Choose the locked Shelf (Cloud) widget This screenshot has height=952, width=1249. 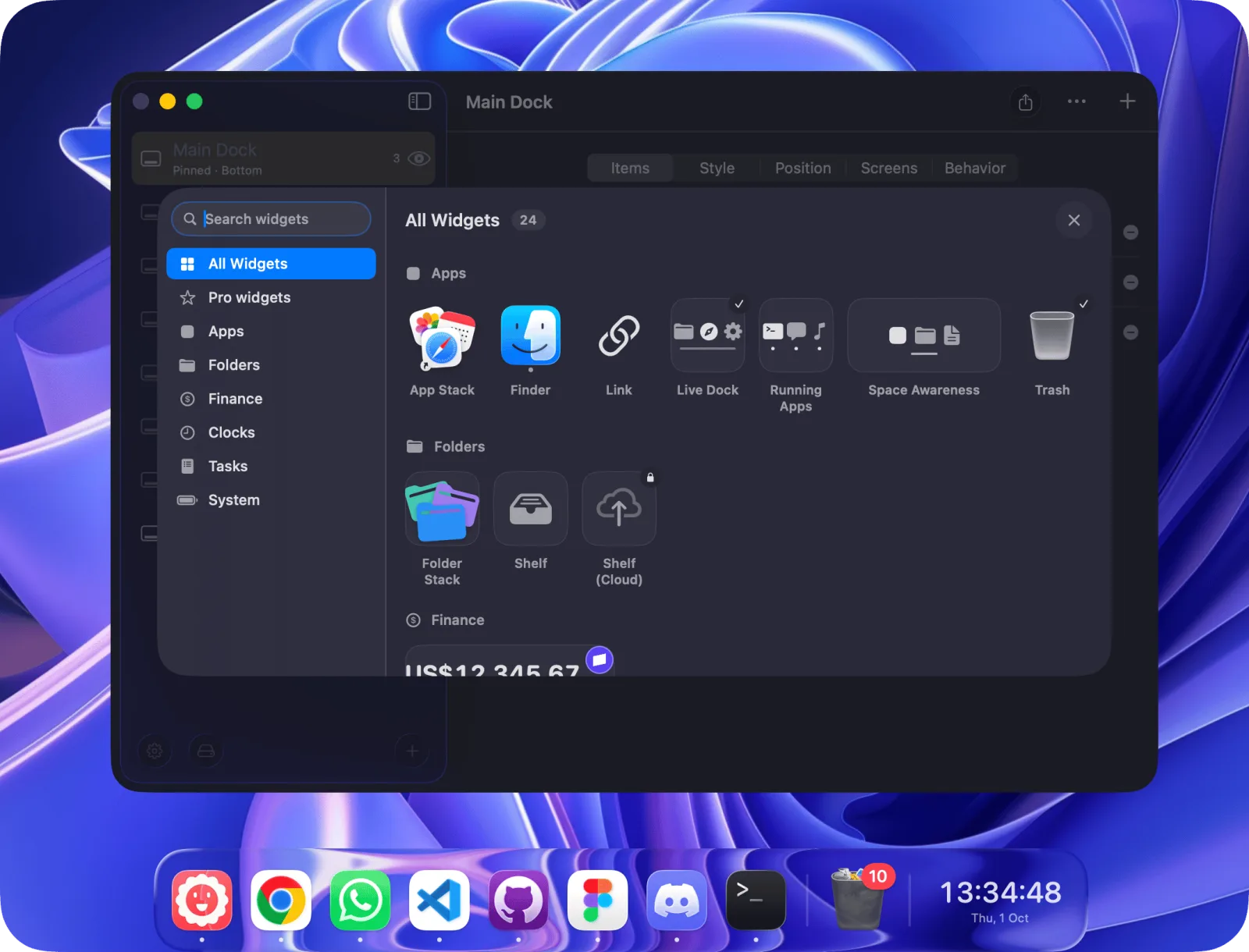click(x=619, y=509)
